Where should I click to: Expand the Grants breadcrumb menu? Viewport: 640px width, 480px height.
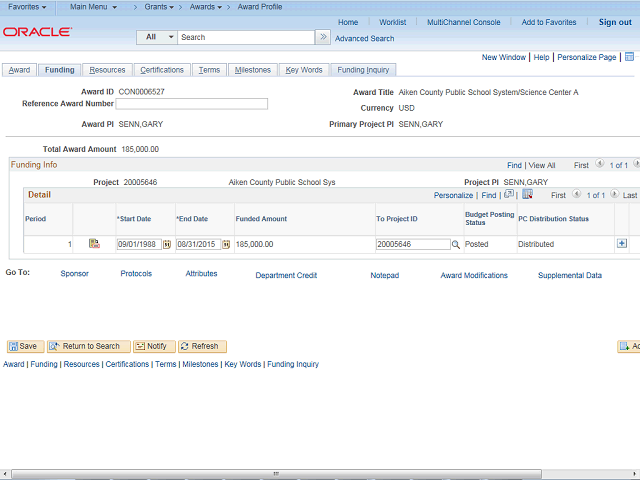click(x=159, y=7)
